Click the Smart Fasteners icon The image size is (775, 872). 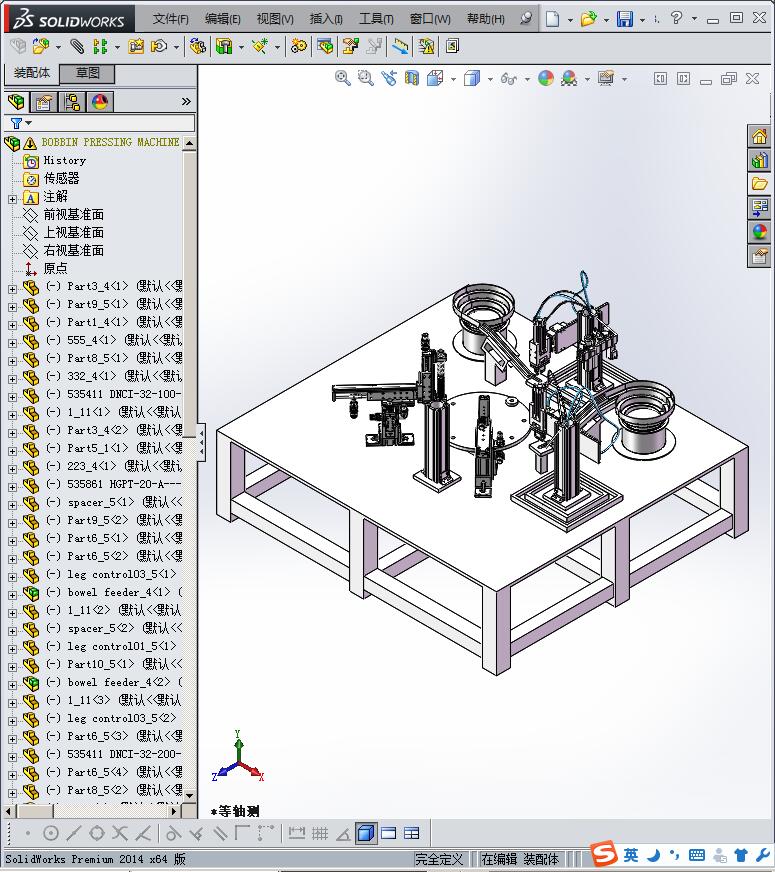pos(136,46)
